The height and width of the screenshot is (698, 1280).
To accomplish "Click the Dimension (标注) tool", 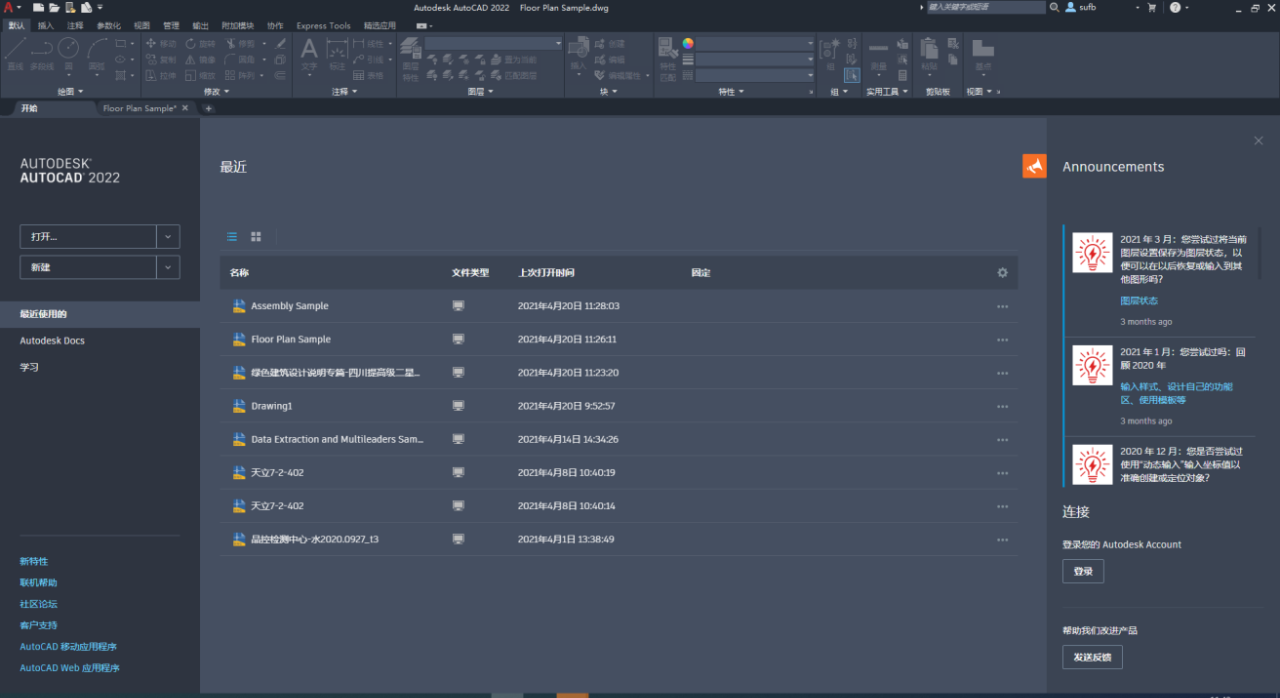I will coord(337,53).
